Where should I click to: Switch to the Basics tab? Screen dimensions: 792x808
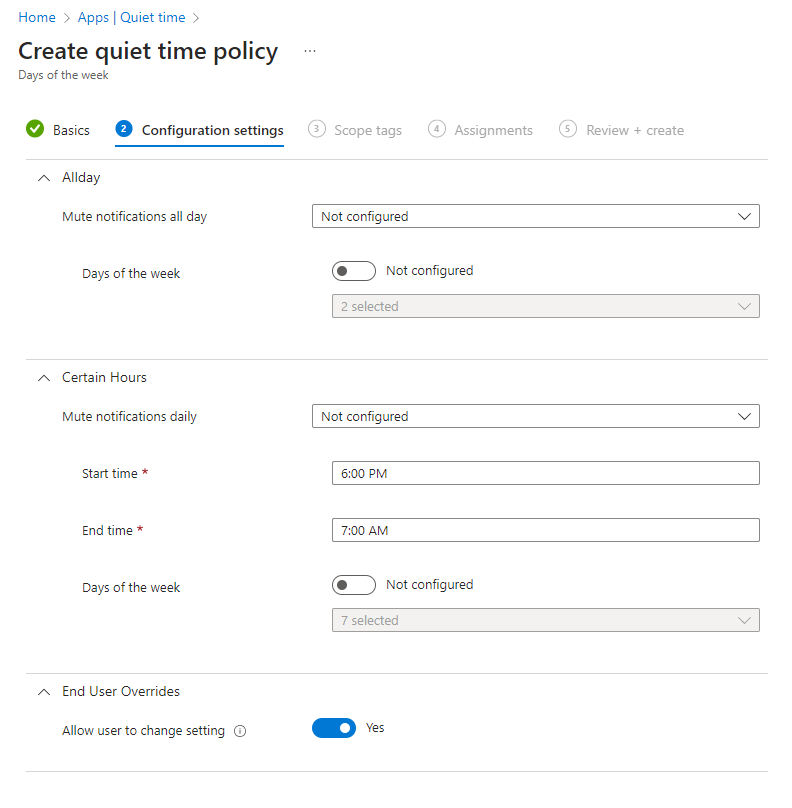pos(71,130)
